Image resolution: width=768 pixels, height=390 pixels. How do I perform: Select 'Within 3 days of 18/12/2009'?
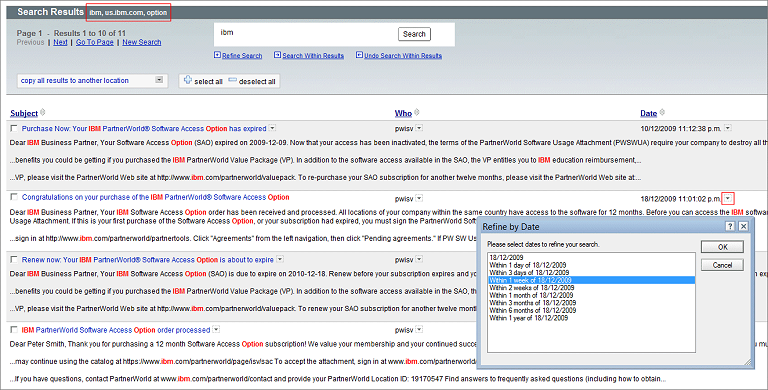(x=591, y=272)
